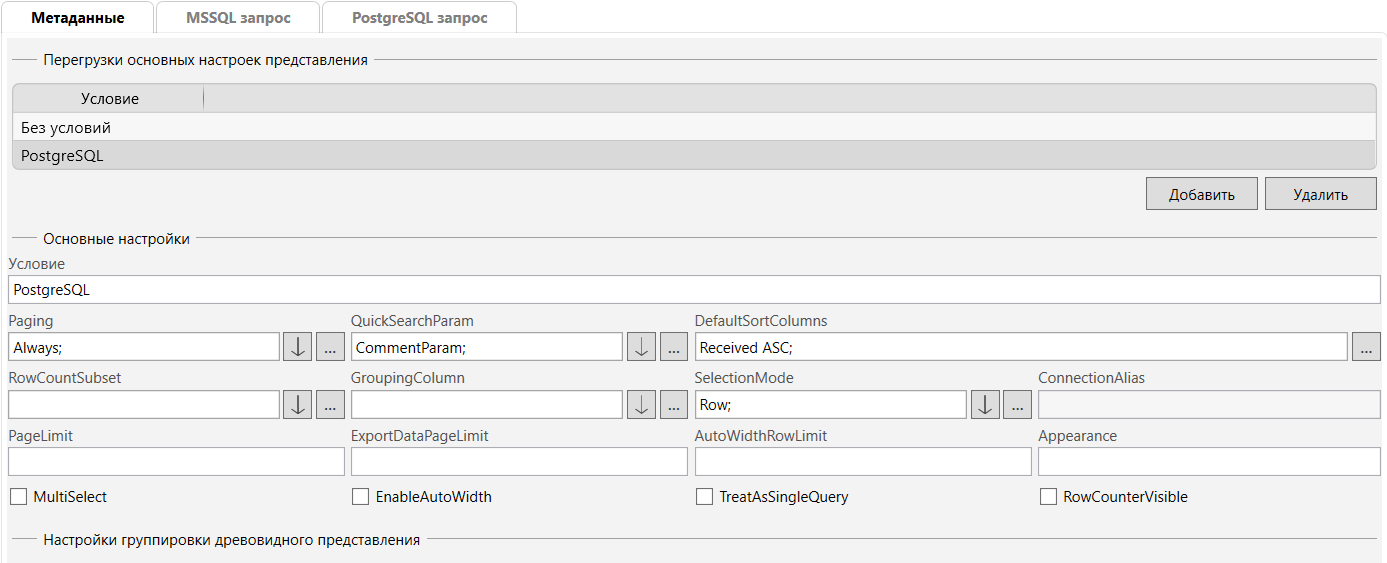This screenshot has width=1387, height=563.
Task: Expand the GroupingColumn down-arrow list
Action: (642, 405)
